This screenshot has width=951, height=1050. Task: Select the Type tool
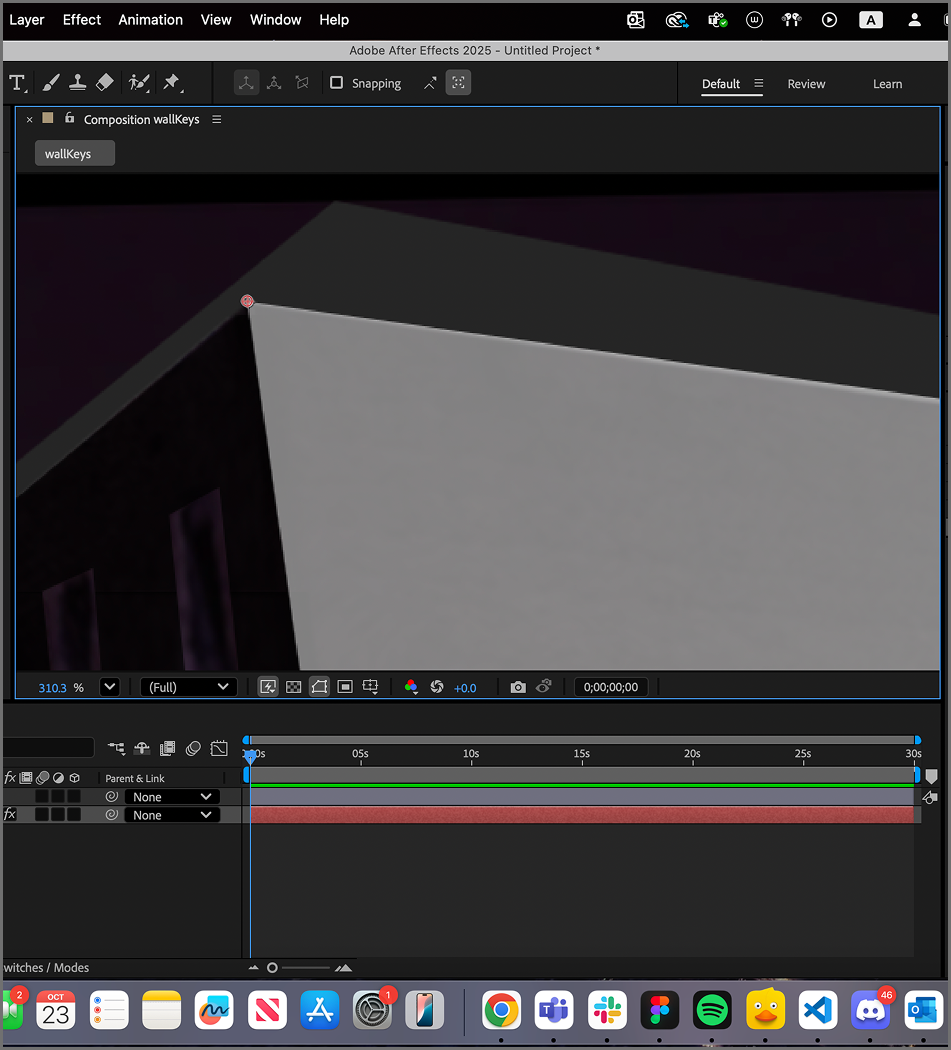[17, 82]
